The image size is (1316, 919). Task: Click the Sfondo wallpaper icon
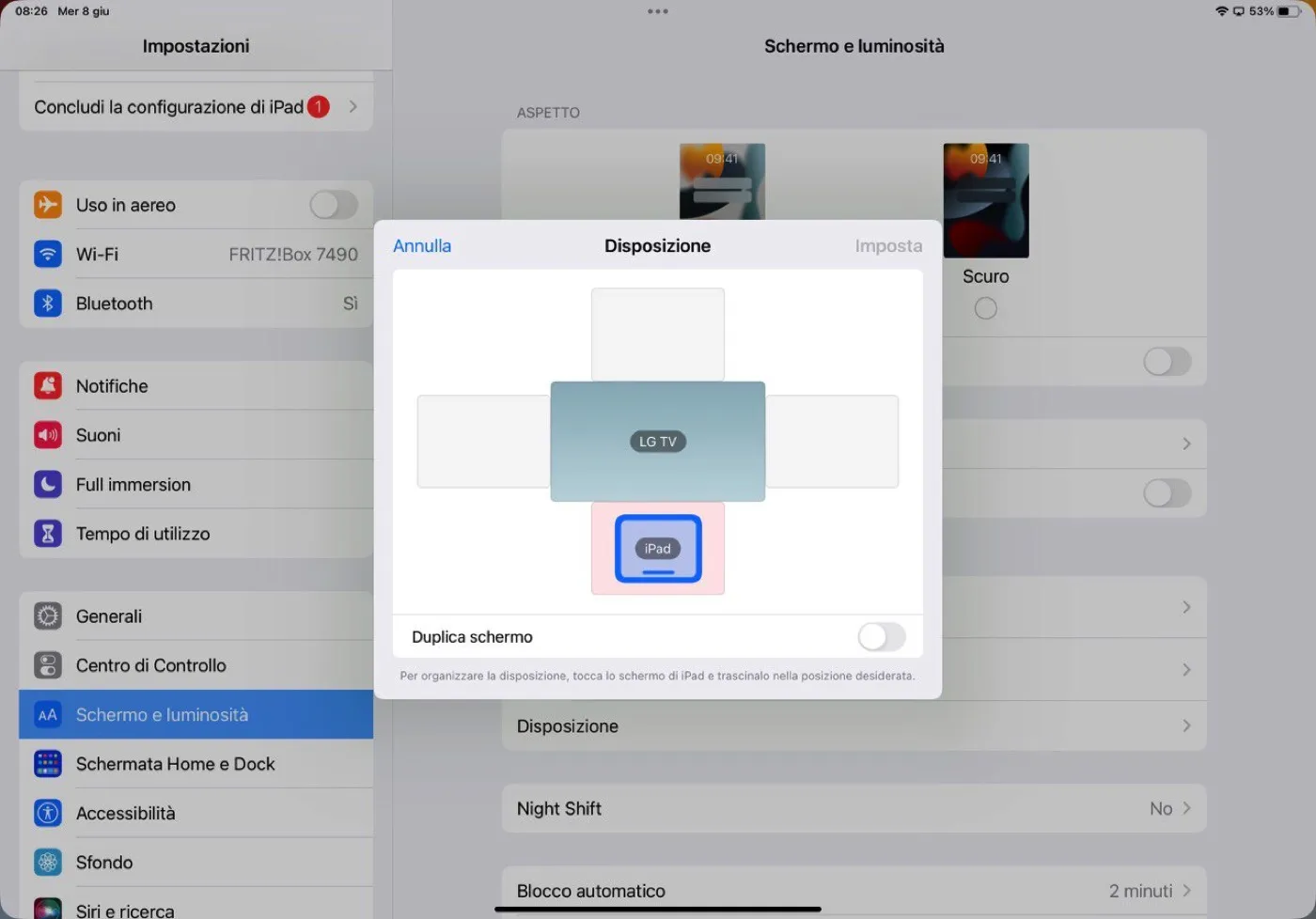tap(47, 862)
